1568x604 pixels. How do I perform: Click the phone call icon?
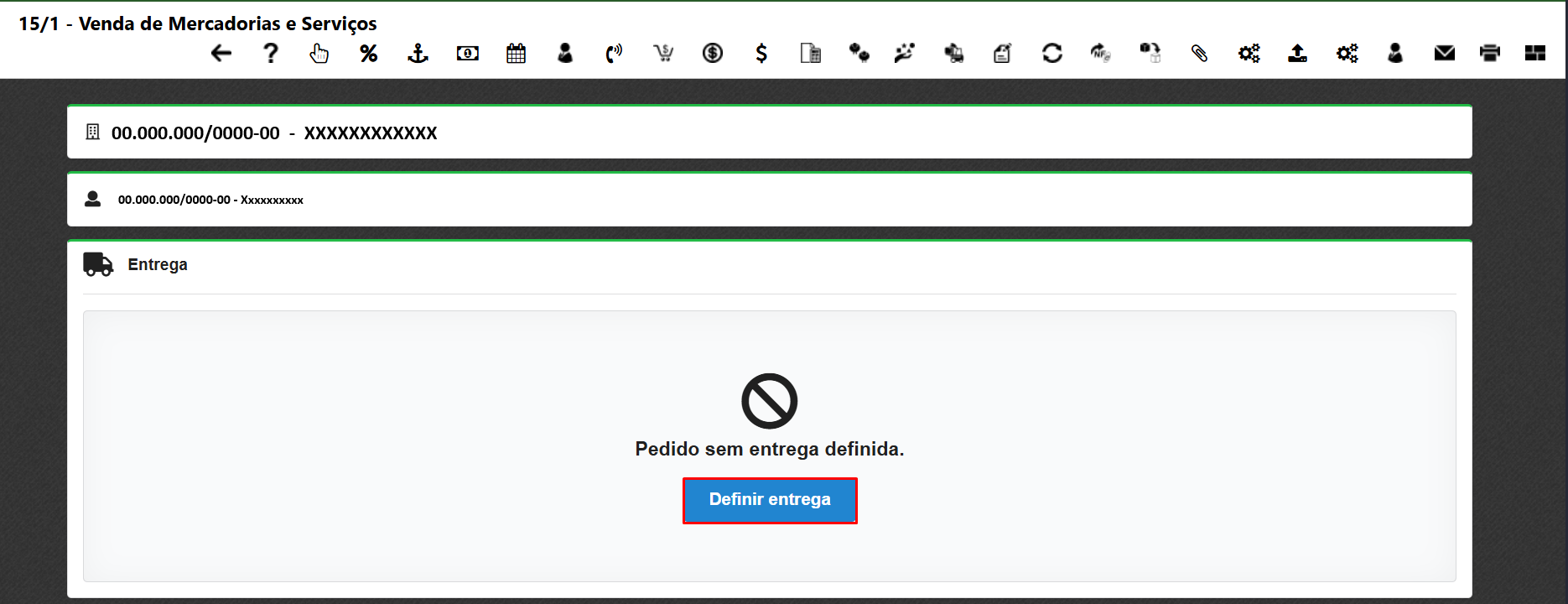(614, 54)
